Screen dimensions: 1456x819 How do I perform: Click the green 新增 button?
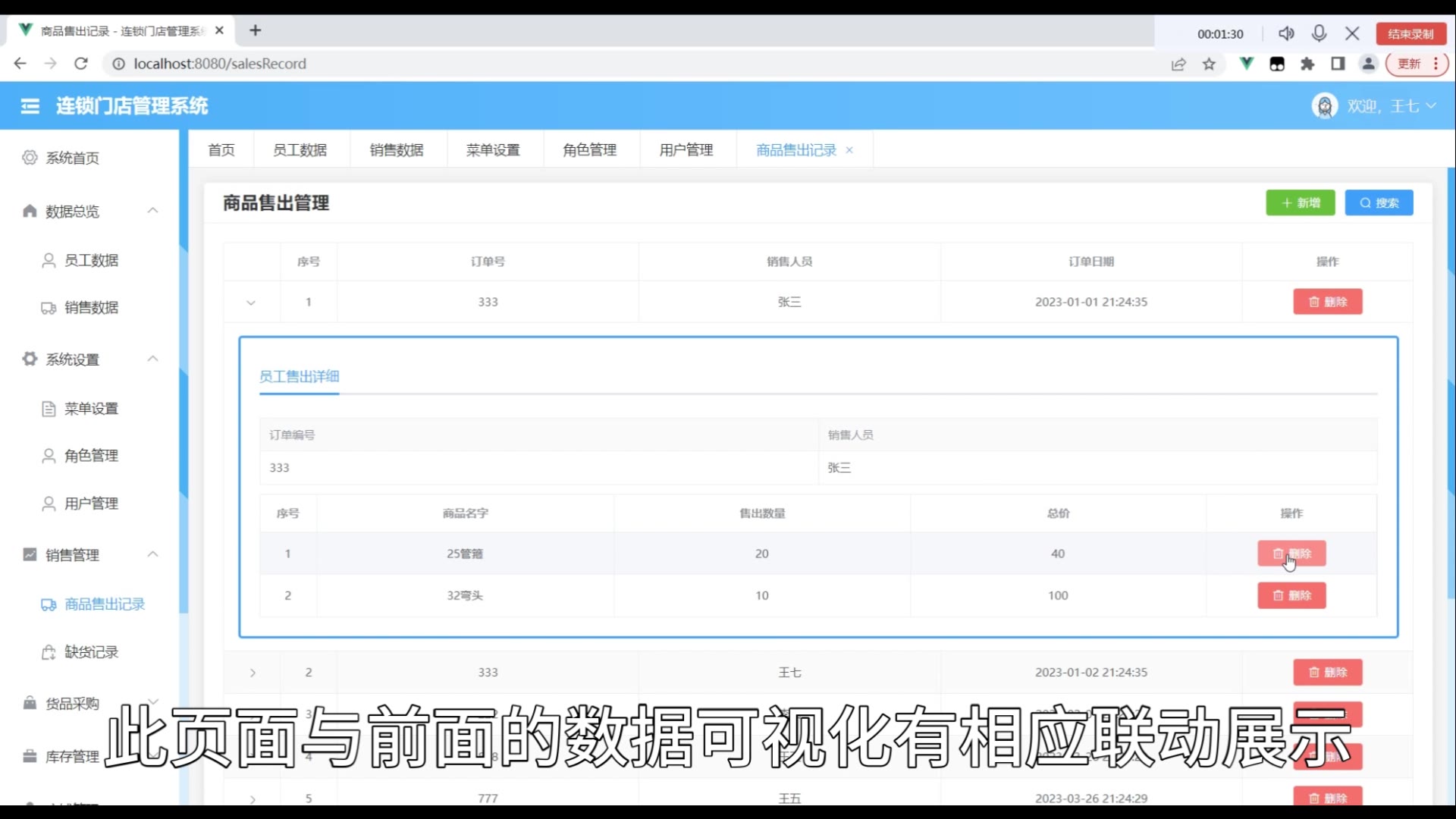(1300, 203)
